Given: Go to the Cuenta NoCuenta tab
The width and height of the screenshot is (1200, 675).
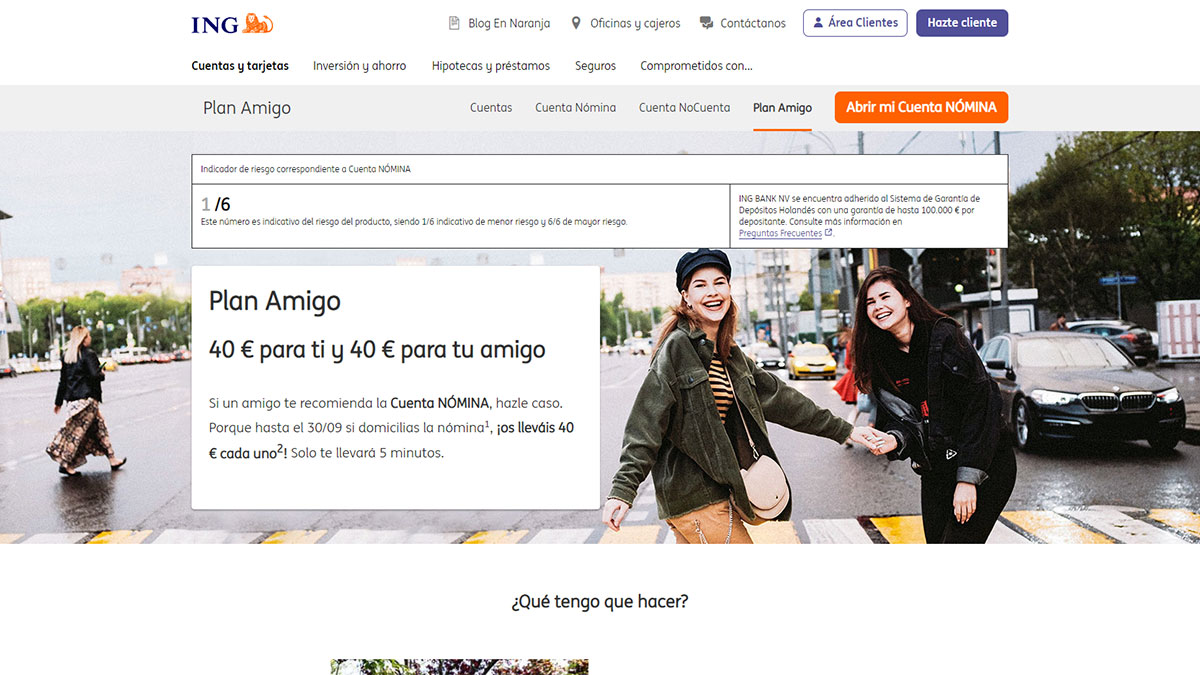Looking at the screenshot, I should pyautogui.click(x=684, y=108).
